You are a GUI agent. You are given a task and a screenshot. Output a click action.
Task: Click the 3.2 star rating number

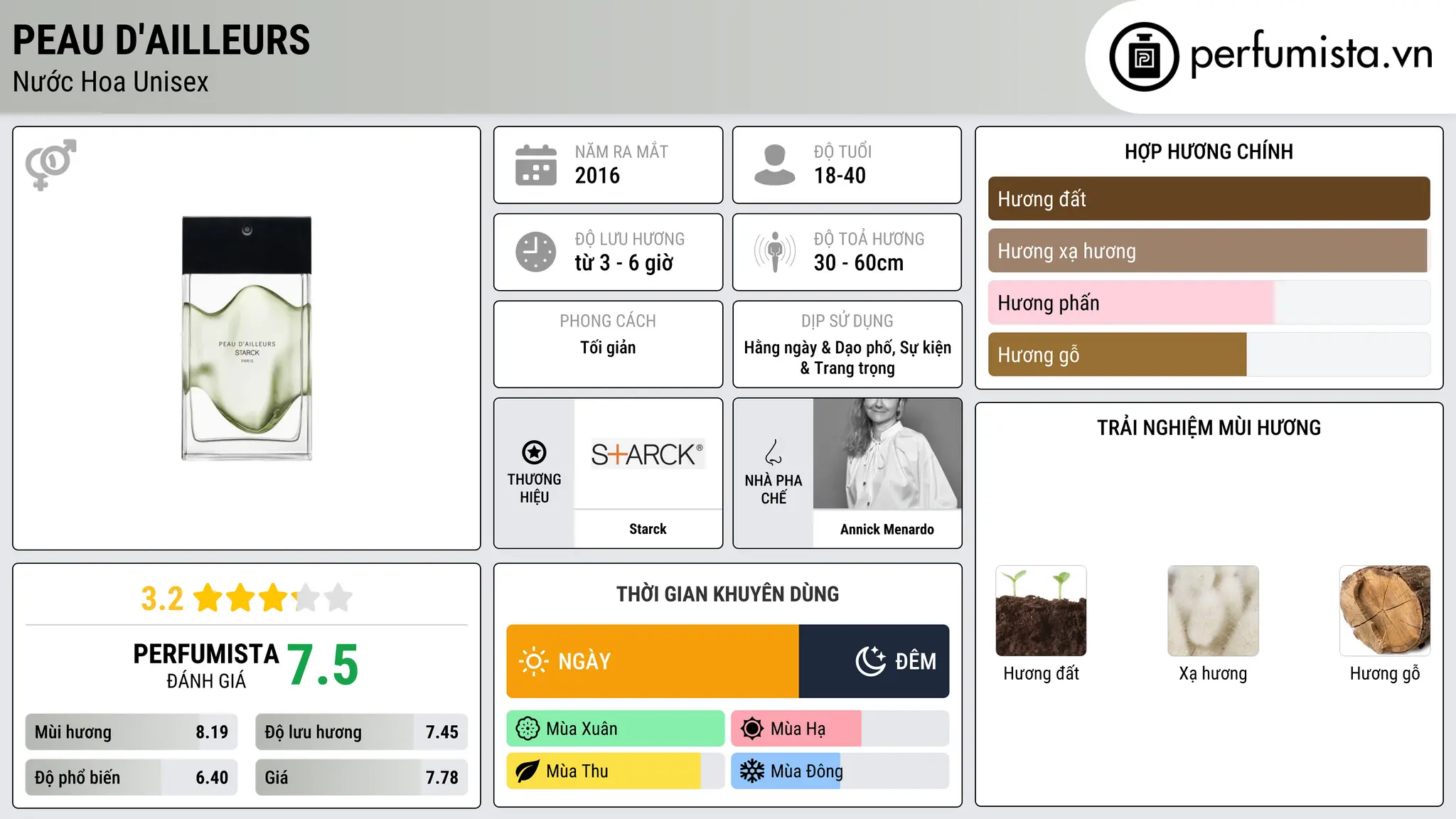pos(162,599)
